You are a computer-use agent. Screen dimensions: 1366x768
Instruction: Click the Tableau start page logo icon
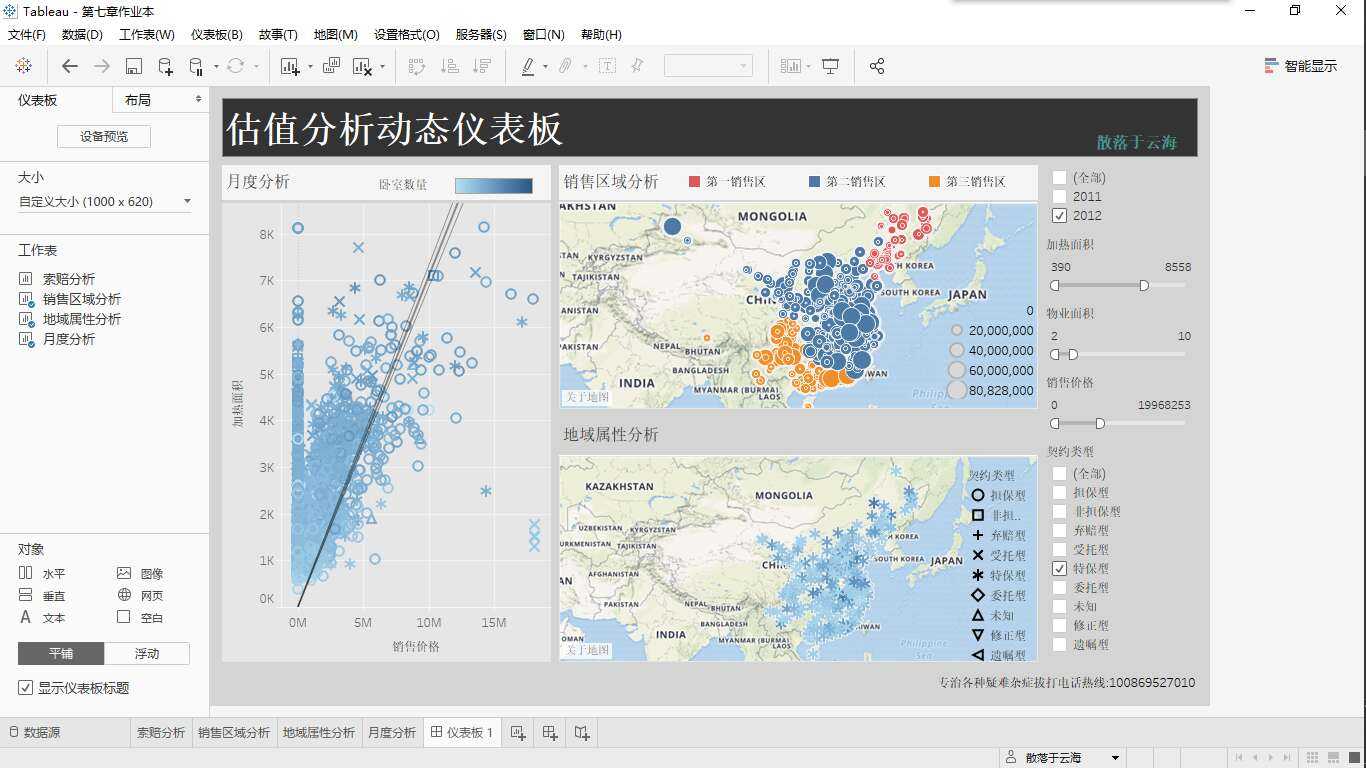tap(23, 66)
